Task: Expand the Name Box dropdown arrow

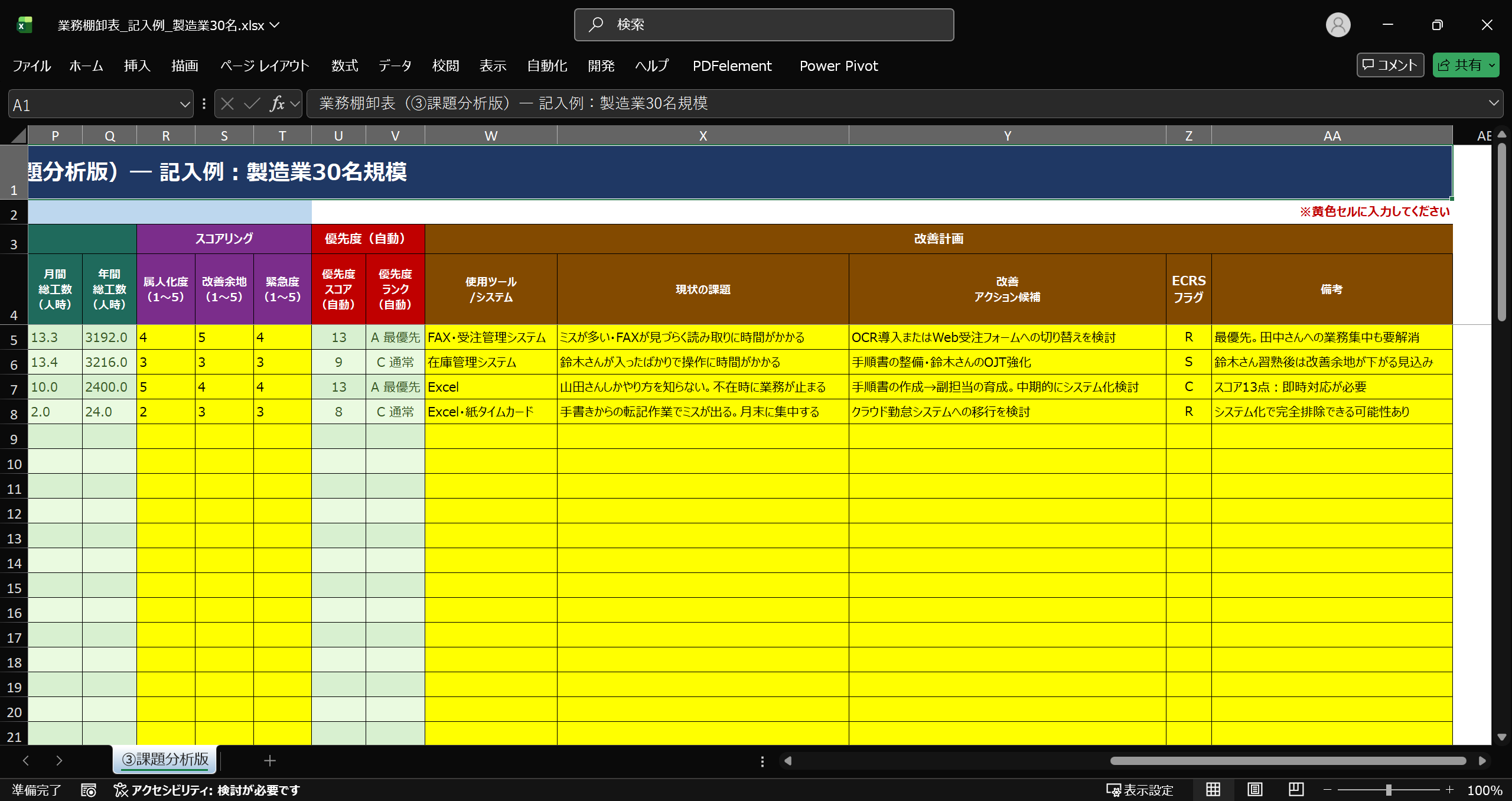Action: (184, 105)
